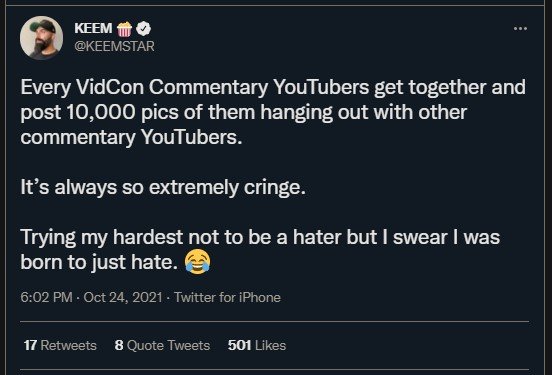Click the Oct 24, 2021 date
This screenshot has width=552, height=375.
coord(123,298)
